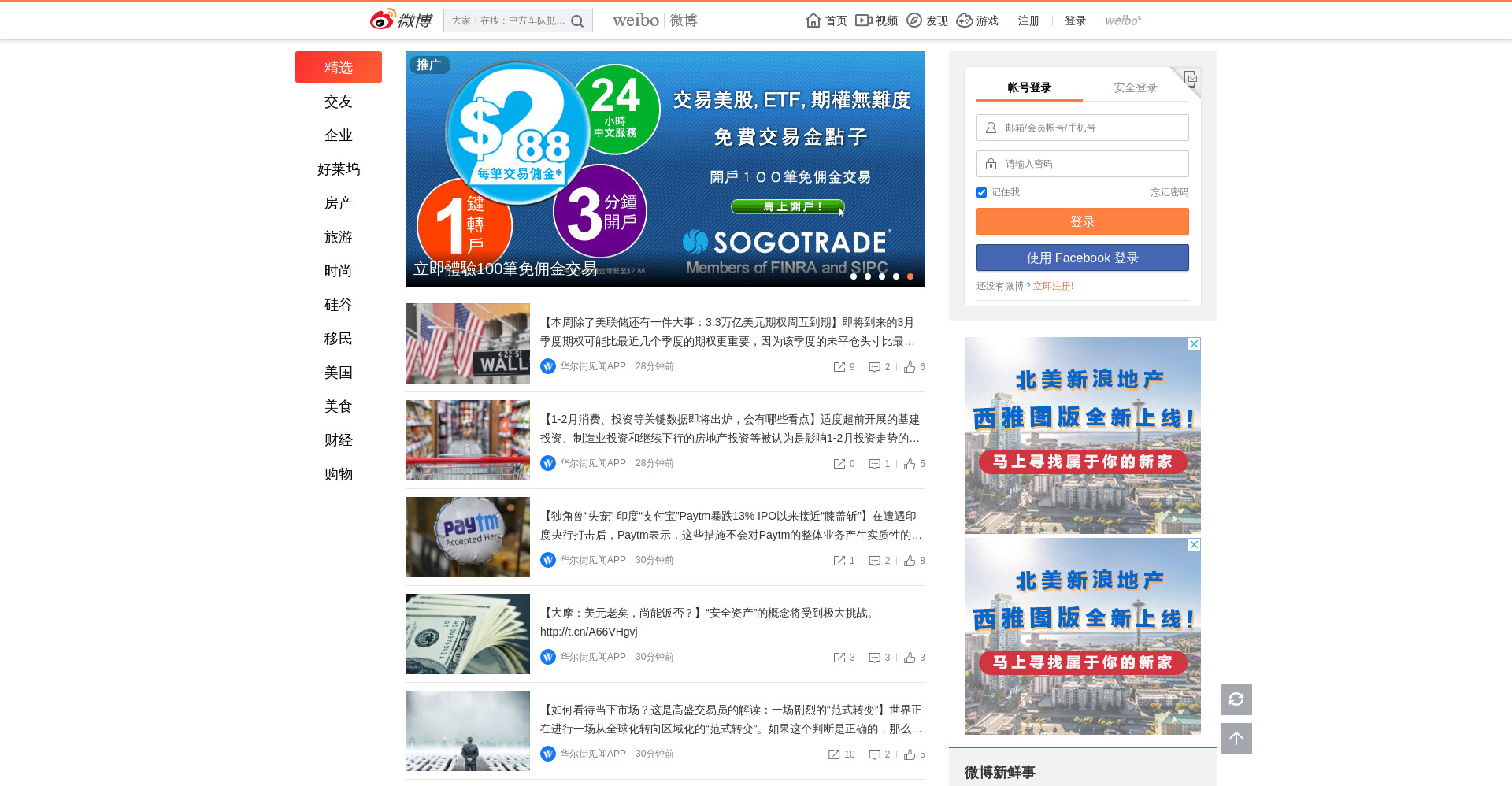Open the Wall Street flags thumbnail
The image size is (1512, 786).
(468, 343)
